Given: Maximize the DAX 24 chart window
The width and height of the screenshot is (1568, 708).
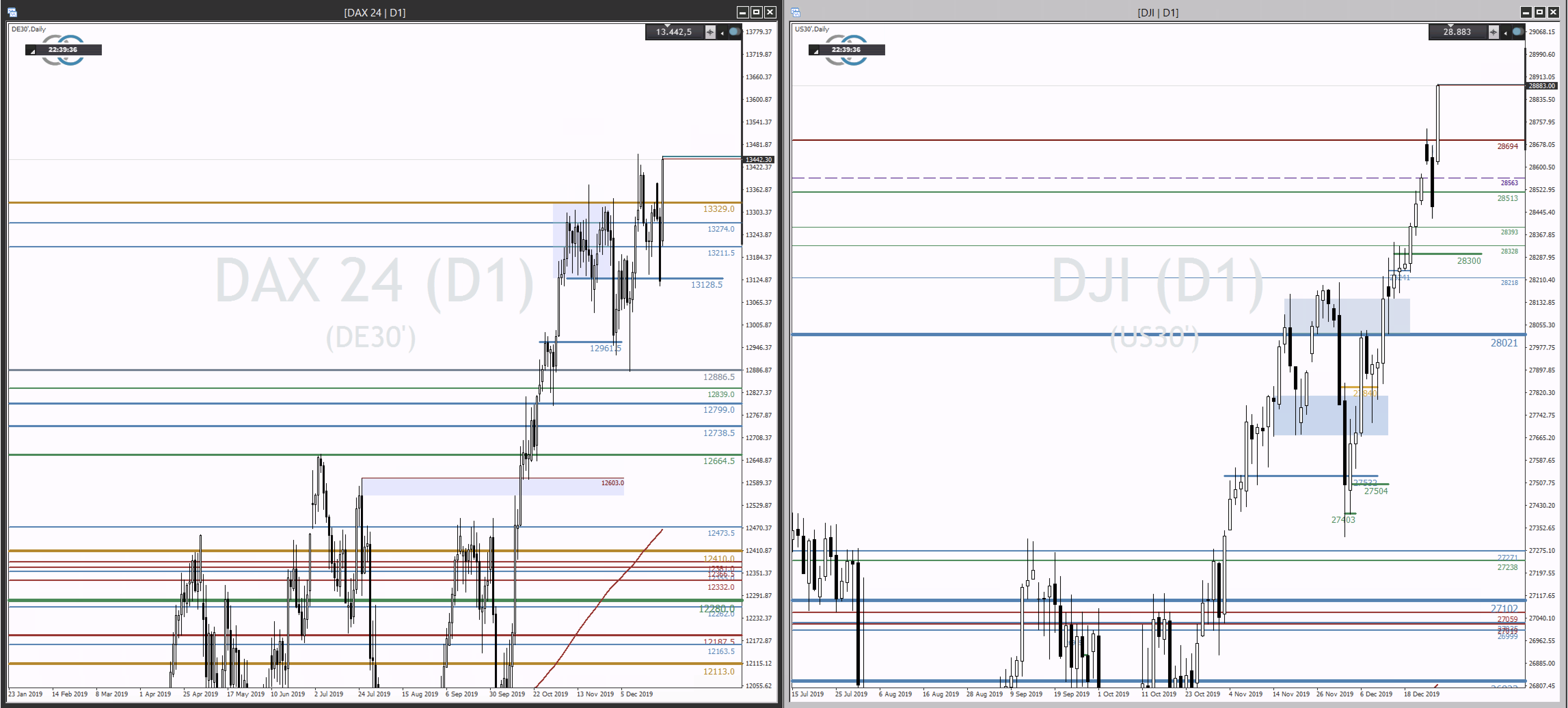Looking at the screenshot, I should 756,12.
